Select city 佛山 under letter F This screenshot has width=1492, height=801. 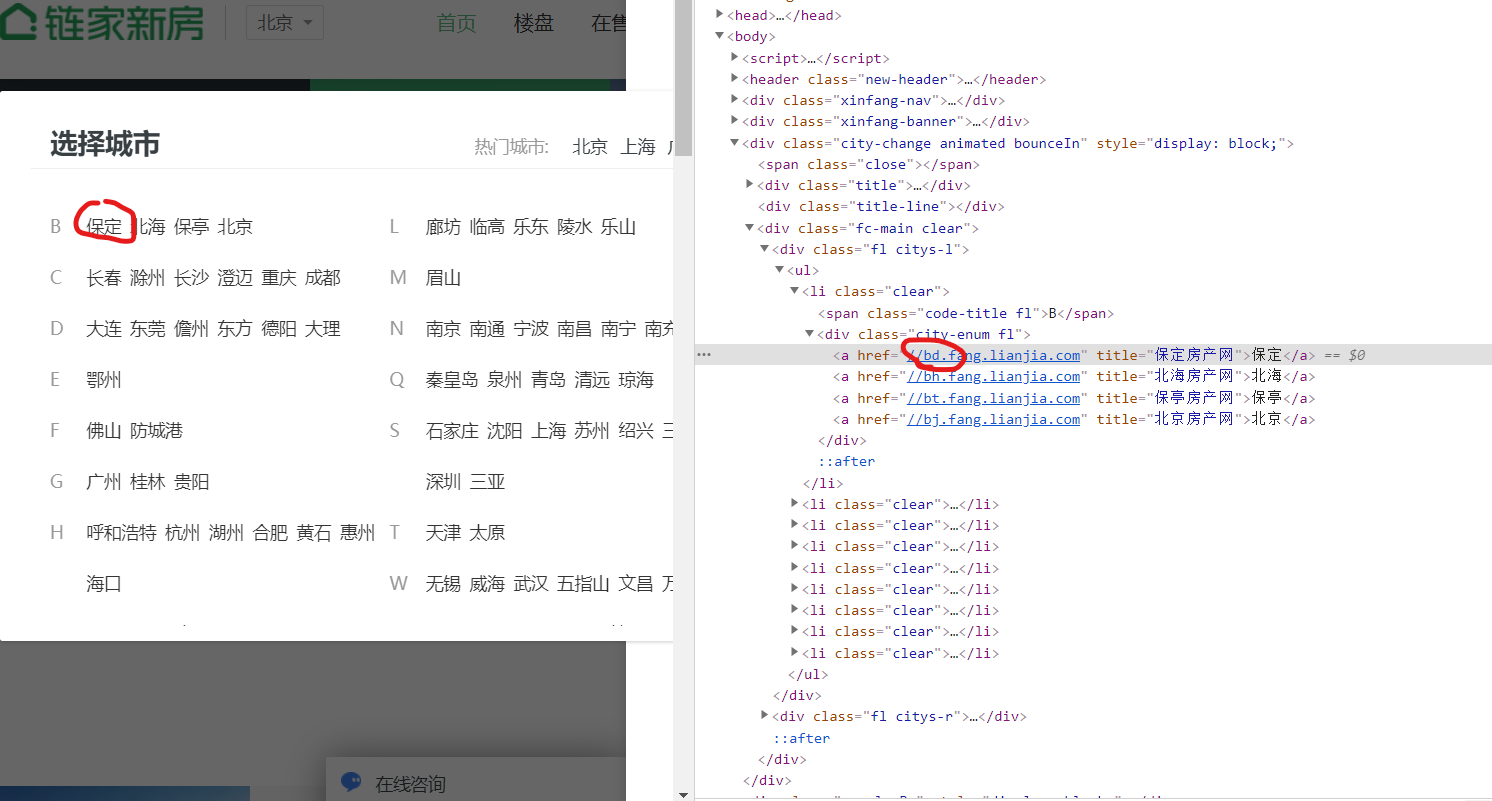pyautogui.click(x=104, y=431)
